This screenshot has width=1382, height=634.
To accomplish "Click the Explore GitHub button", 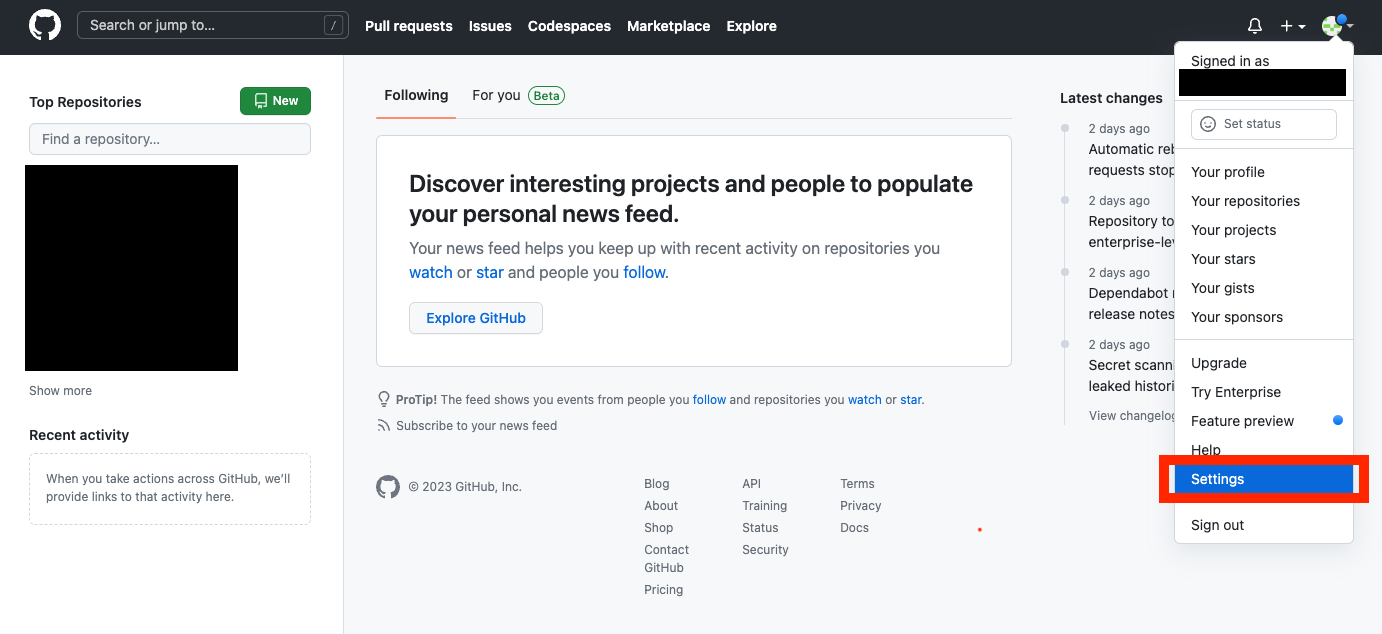I will (476, 318).
